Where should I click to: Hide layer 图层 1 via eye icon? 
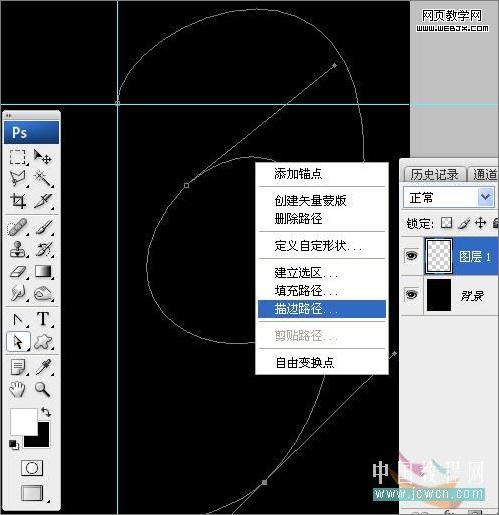click(411, 256)
